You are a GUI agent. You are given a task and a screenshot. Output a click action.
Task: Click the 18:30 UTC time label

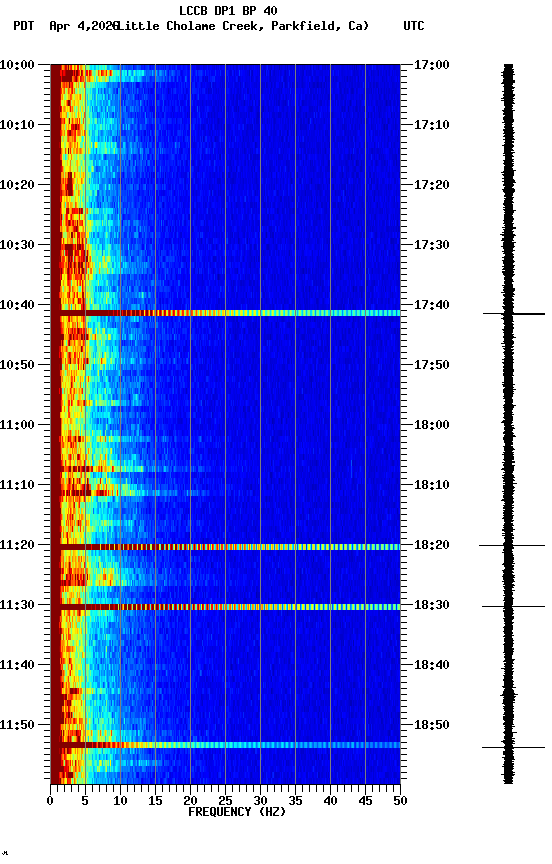[432, 606]
